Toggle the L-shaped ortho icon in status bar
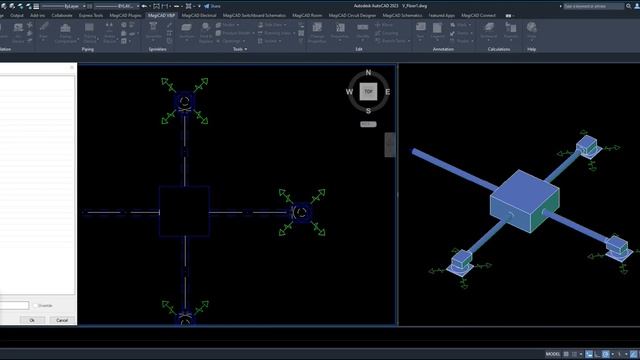640x360 pixels. point(598,354)
